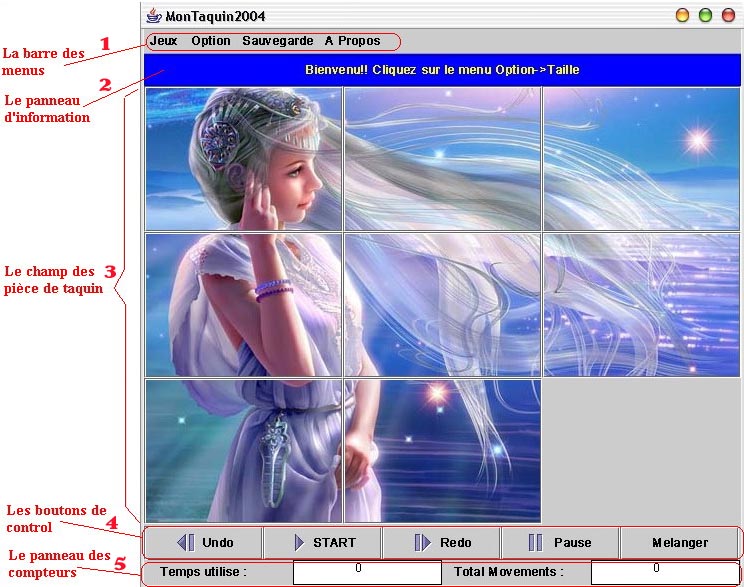Click the Java coffee cup title icon
The image size is (744, 587).
click(153, 16)
